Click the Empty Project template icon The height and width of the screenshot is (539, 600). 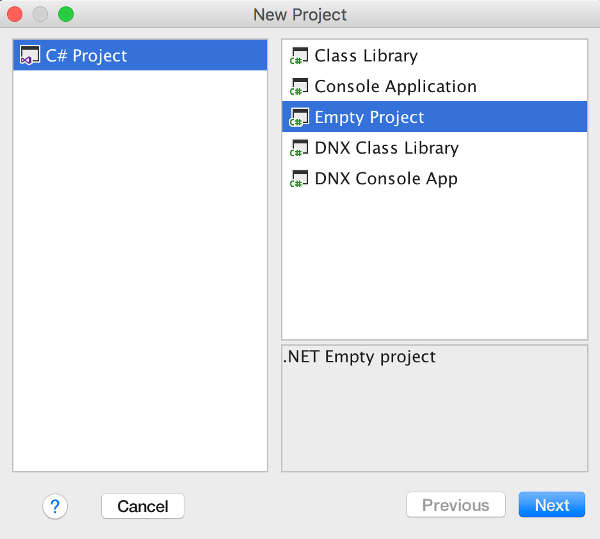click(x=298, y=118)
